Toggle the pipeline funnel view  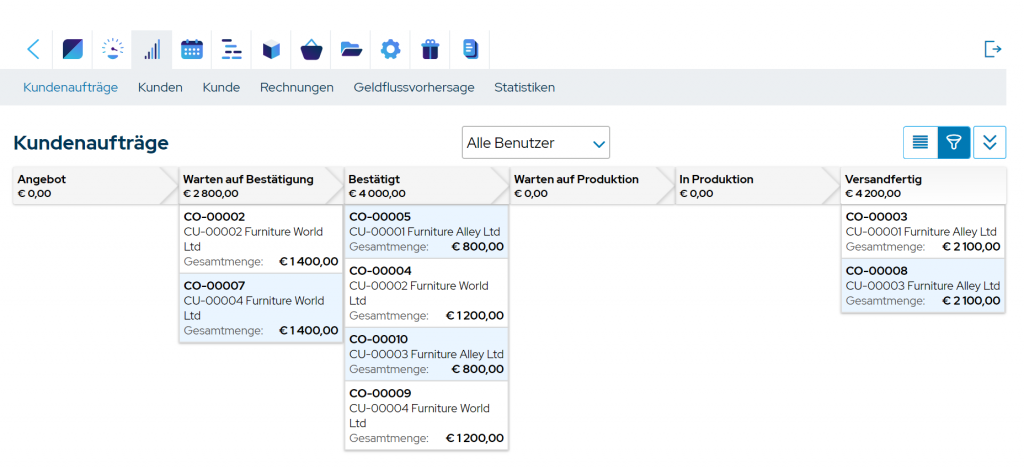click(x=954, y=143)
